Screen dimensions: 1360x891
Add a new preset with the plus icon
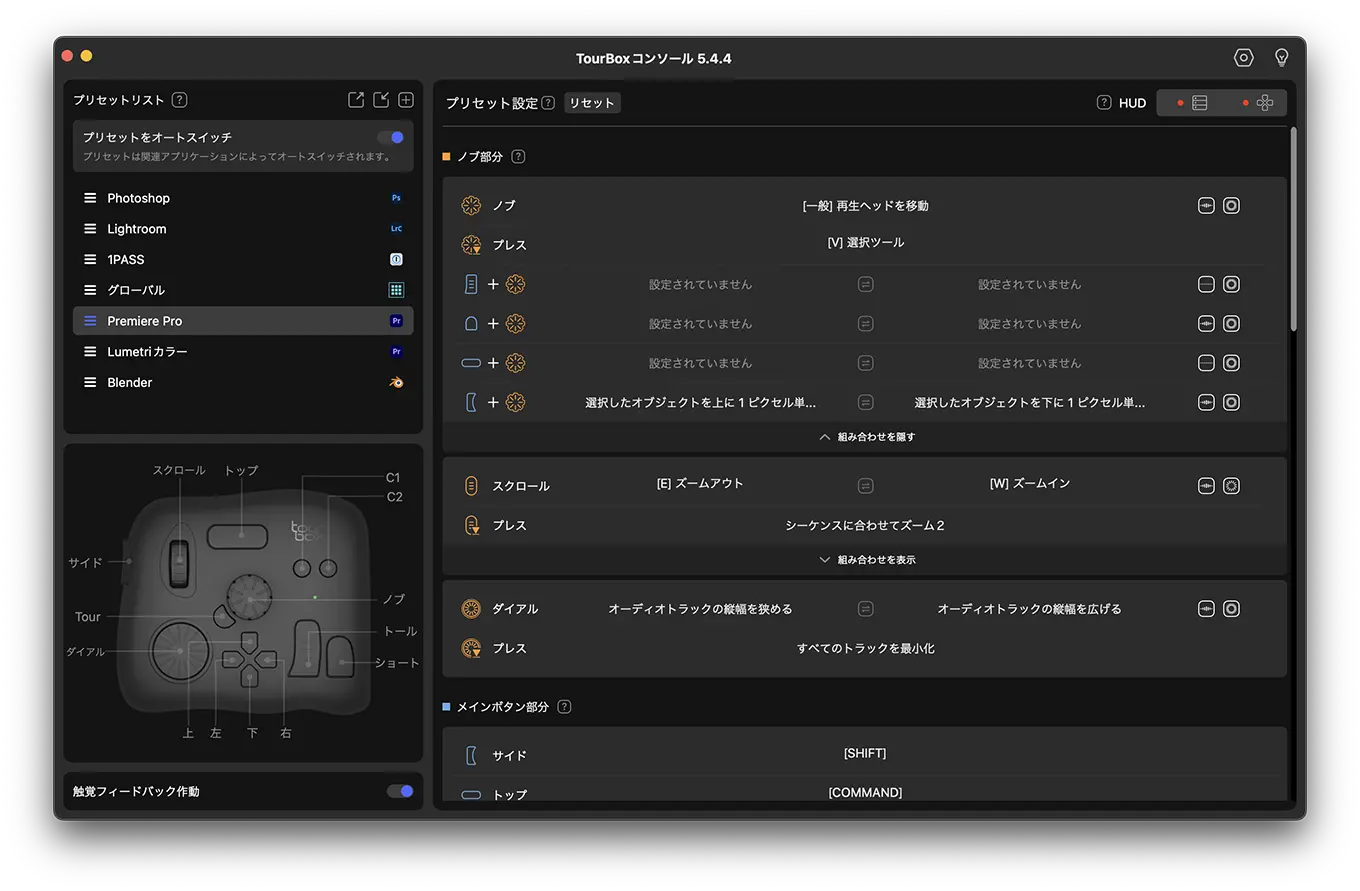(406, 100)
